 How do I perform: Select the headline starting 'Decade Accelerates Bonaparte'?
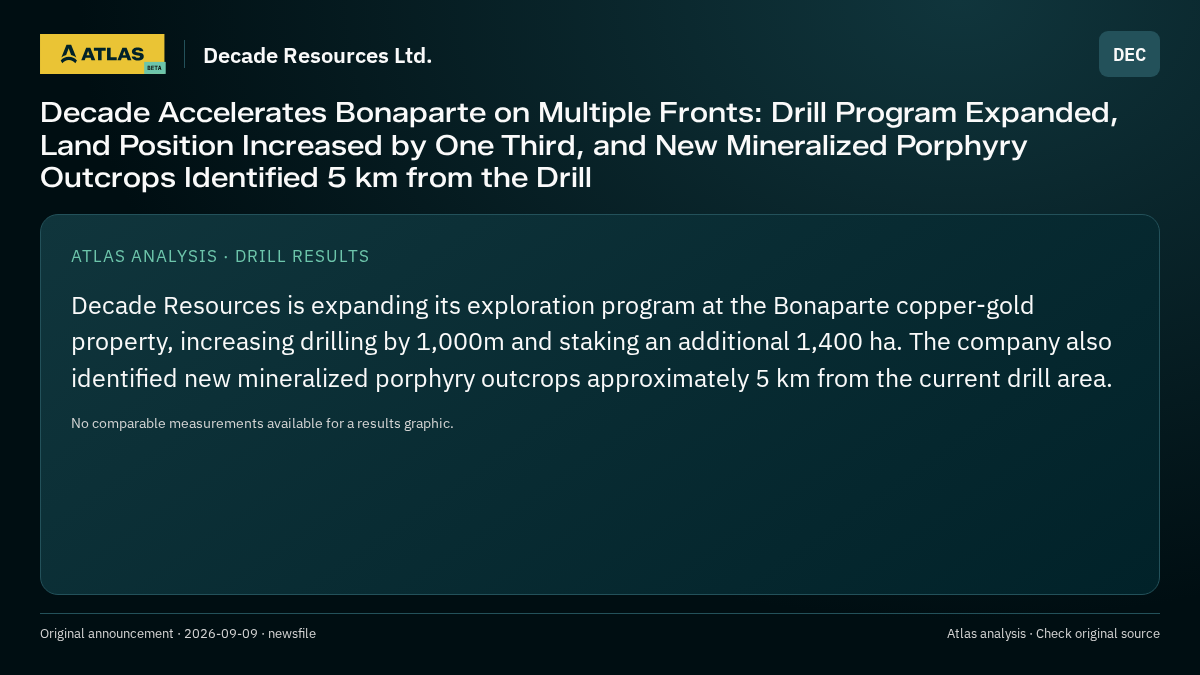point(579,145)
